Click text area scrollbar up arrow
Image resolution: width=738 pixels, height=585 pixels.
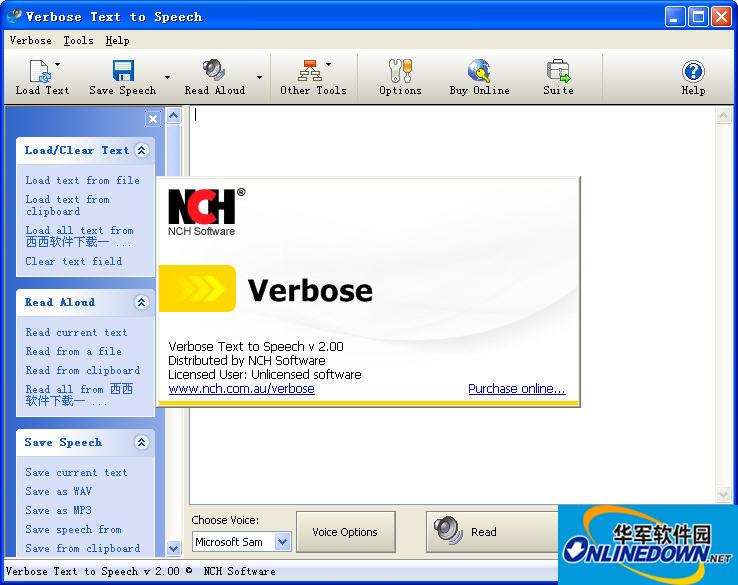[723, 115]
